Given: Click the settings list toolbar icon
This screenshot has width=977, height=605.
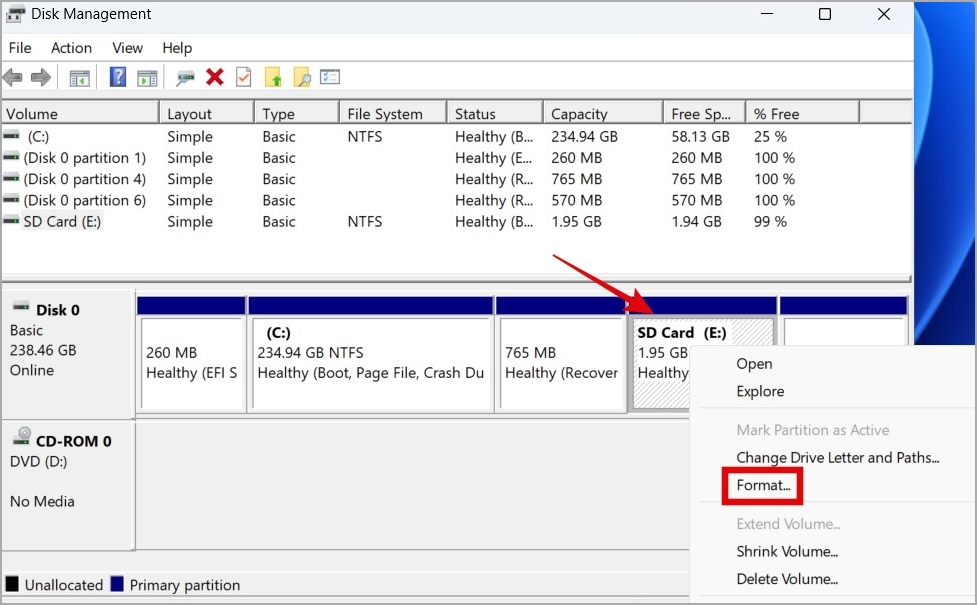Looking at the screenshot, I should pyautogui.click(x=330, y=77).
